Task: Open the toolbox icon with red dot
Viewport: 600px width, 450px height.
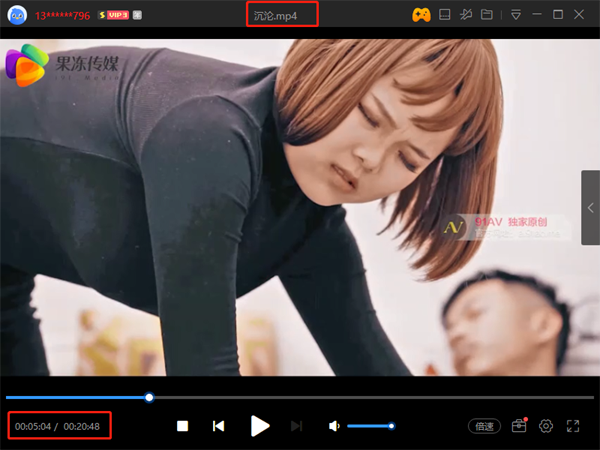Action: tap(519, 426)
